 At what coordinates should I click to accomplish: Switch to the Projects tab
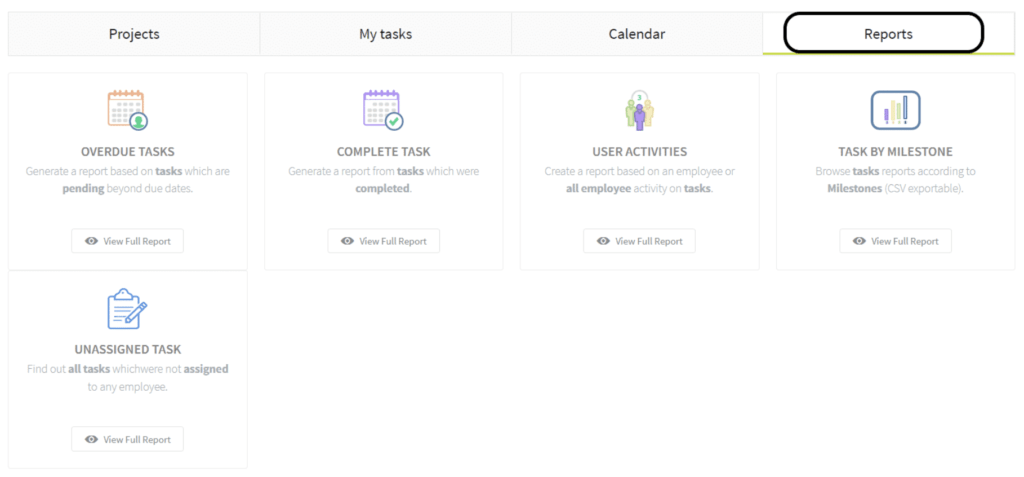[134, 34]
